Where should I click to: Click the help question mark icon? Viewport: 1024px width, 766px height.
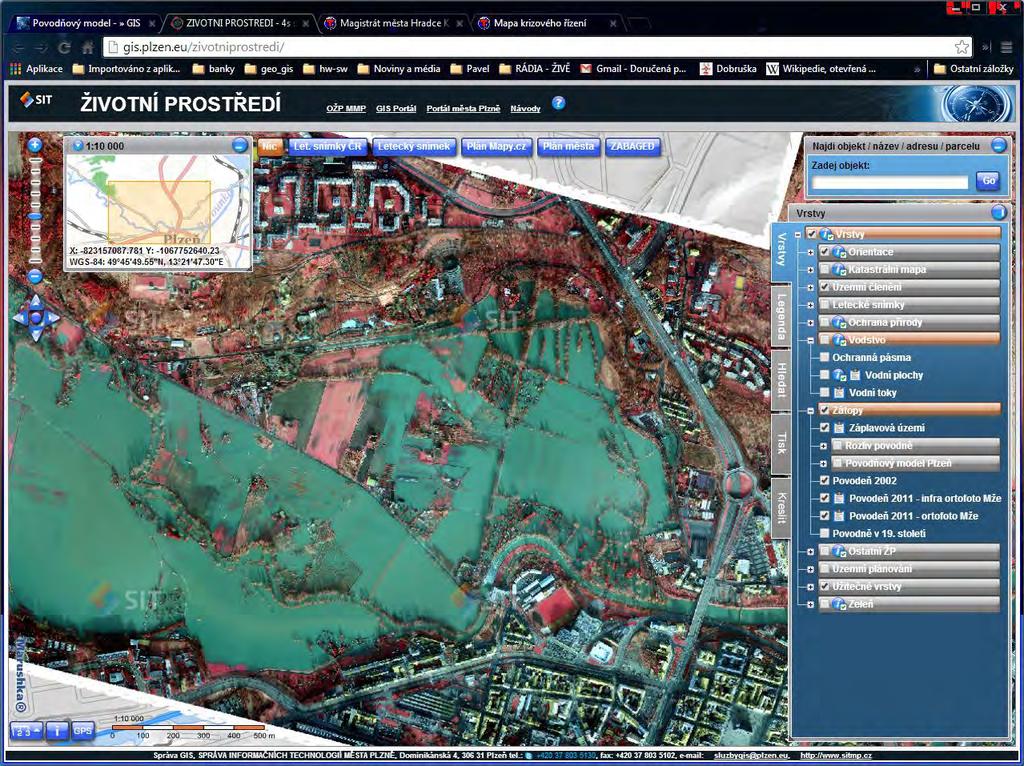click(558, 103)
